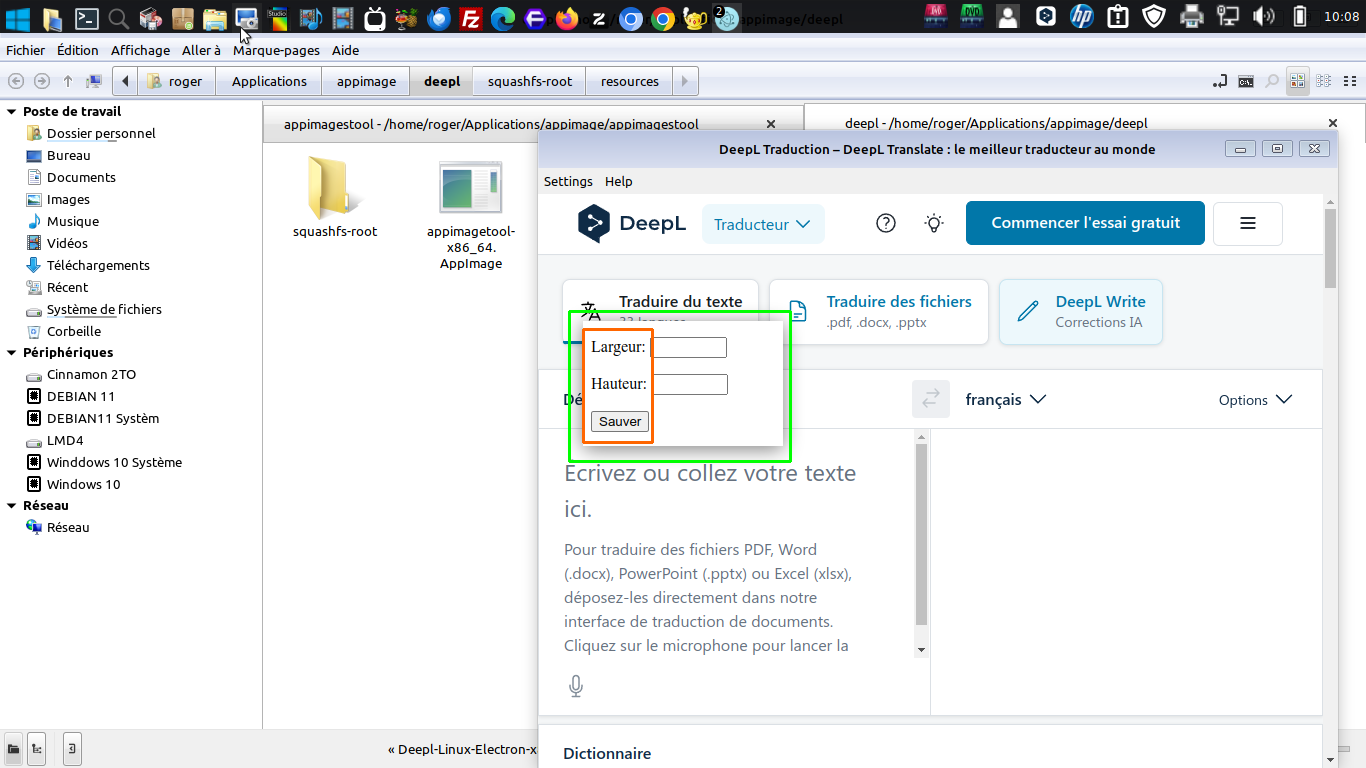
Task: Switch file manager to list view
Action: click(1323, 82)
